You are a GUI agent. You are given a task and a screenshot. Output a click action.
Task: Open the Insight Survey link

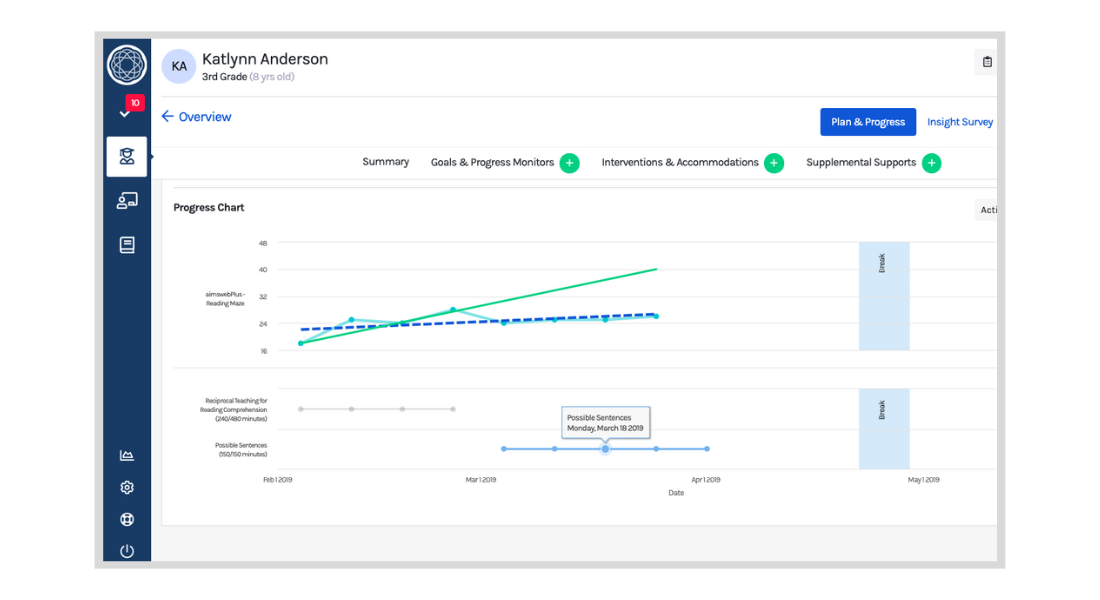coord(960,122)
